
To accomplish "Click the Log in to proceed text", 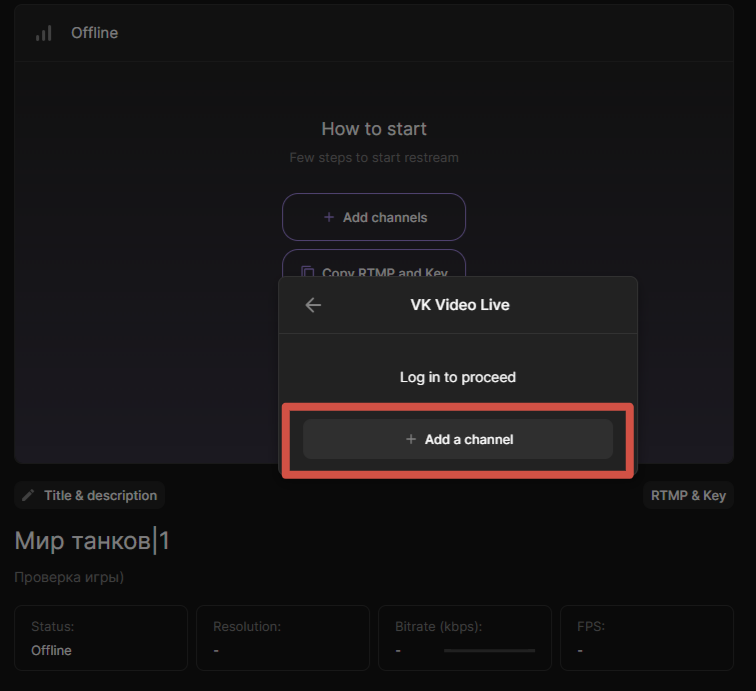I will coord(458,377).
